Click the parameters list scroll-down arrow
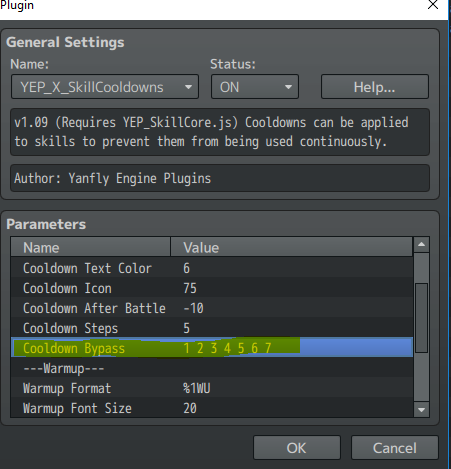 421,409
